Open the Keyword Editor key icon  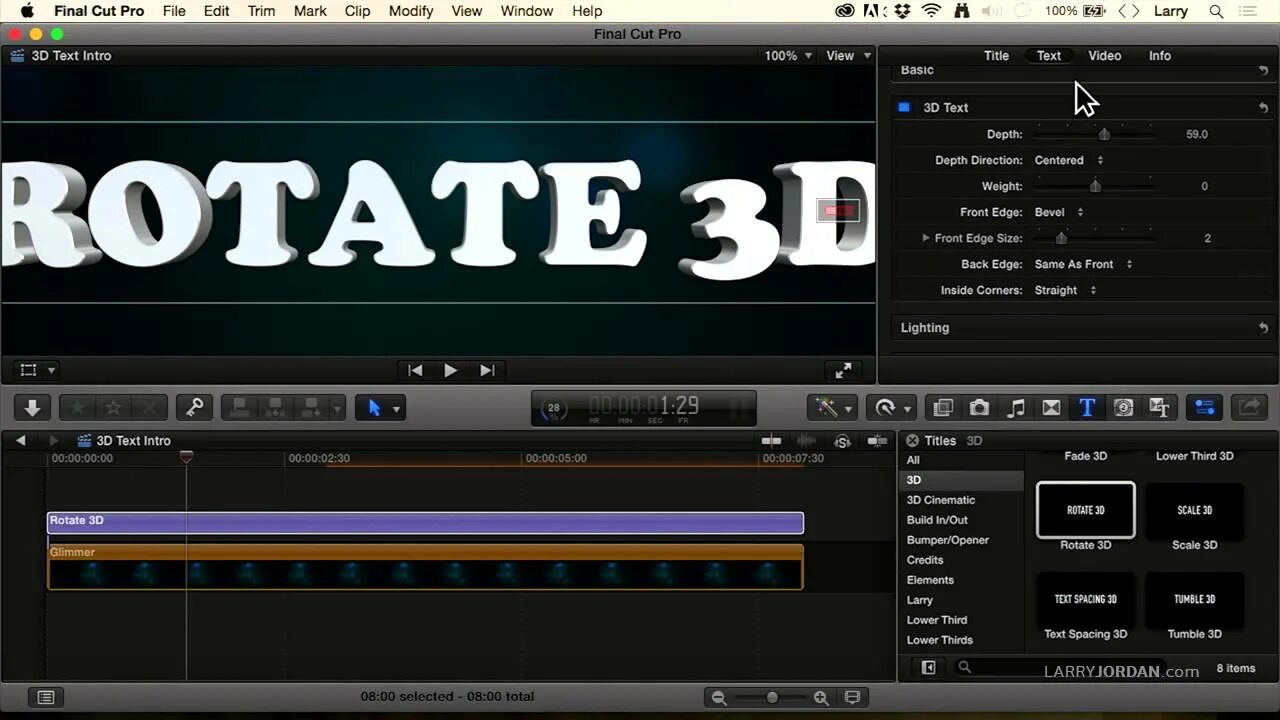click(x=194, y=408)
